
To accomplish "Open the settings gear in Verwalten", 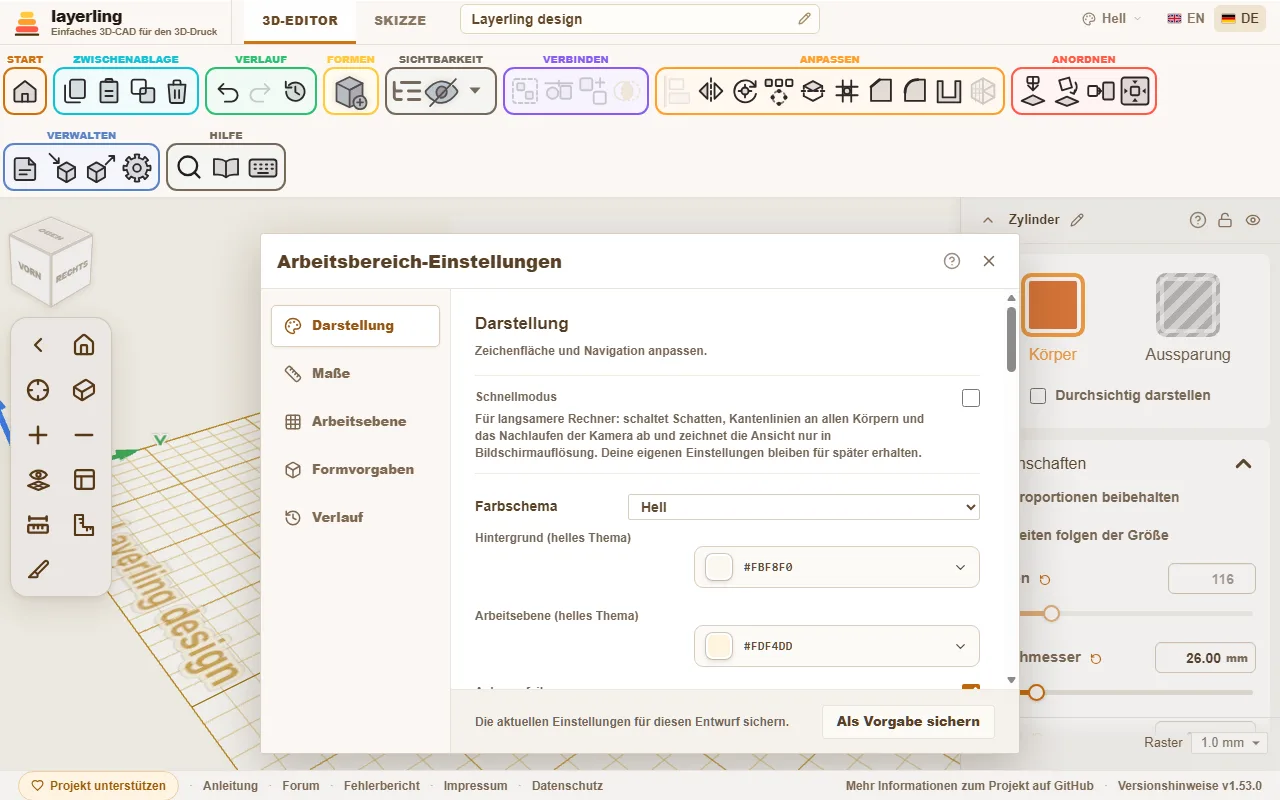I will click(137, 168).
